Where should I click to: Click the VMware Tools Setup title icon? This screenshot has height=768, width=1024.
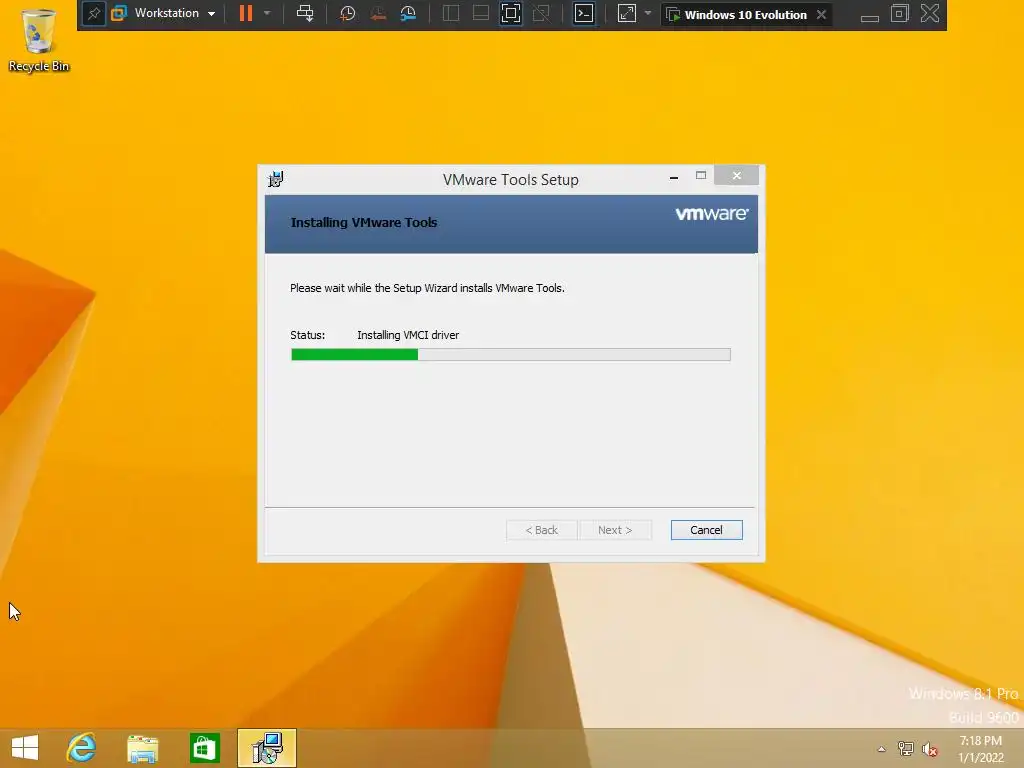point(276,179)
